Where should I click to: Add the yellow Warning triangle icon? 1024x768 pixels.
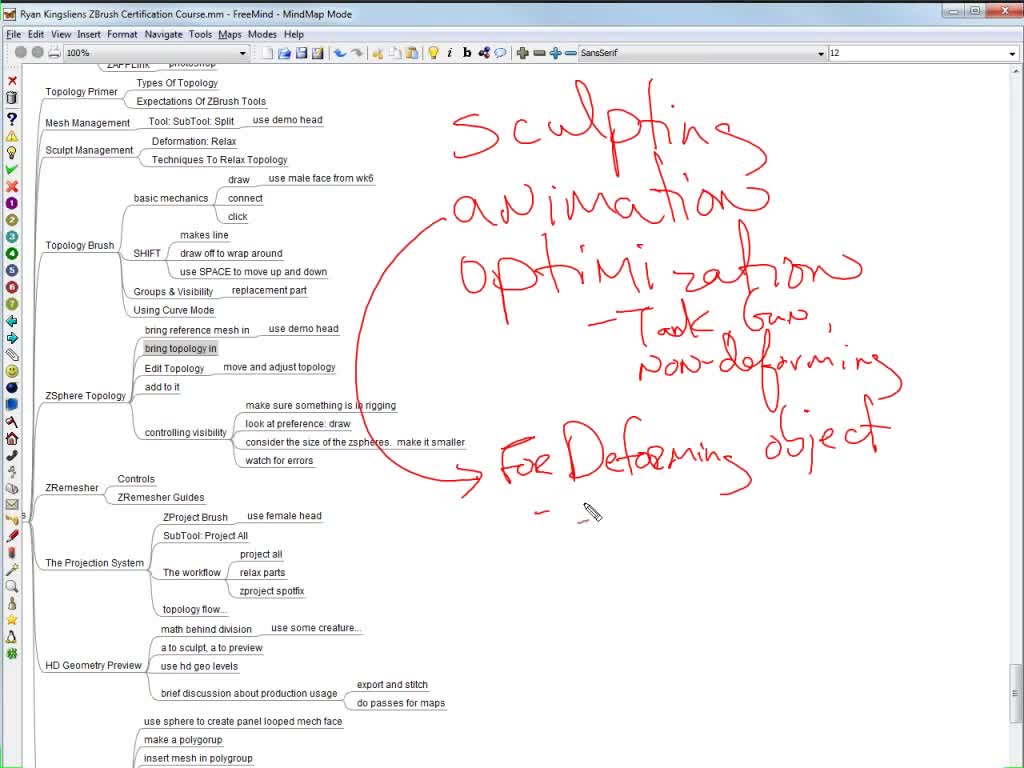coord(12,136)
